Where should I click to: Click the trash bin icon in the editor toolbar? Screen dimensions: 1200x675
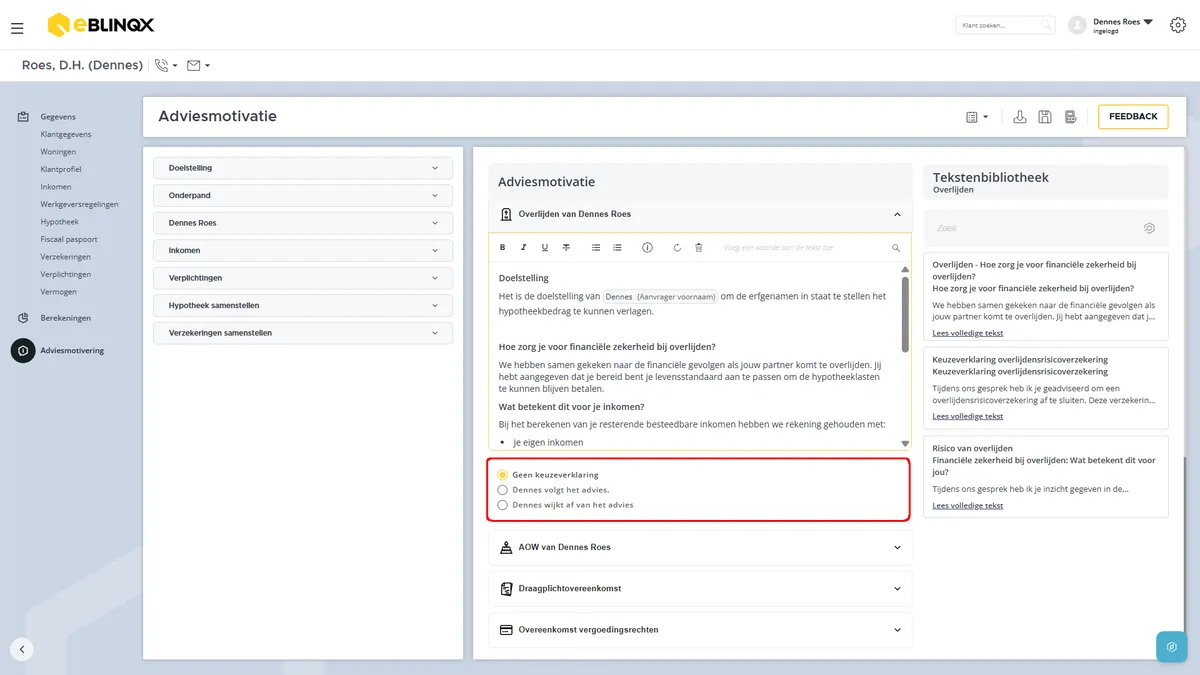tap(698, 247)
